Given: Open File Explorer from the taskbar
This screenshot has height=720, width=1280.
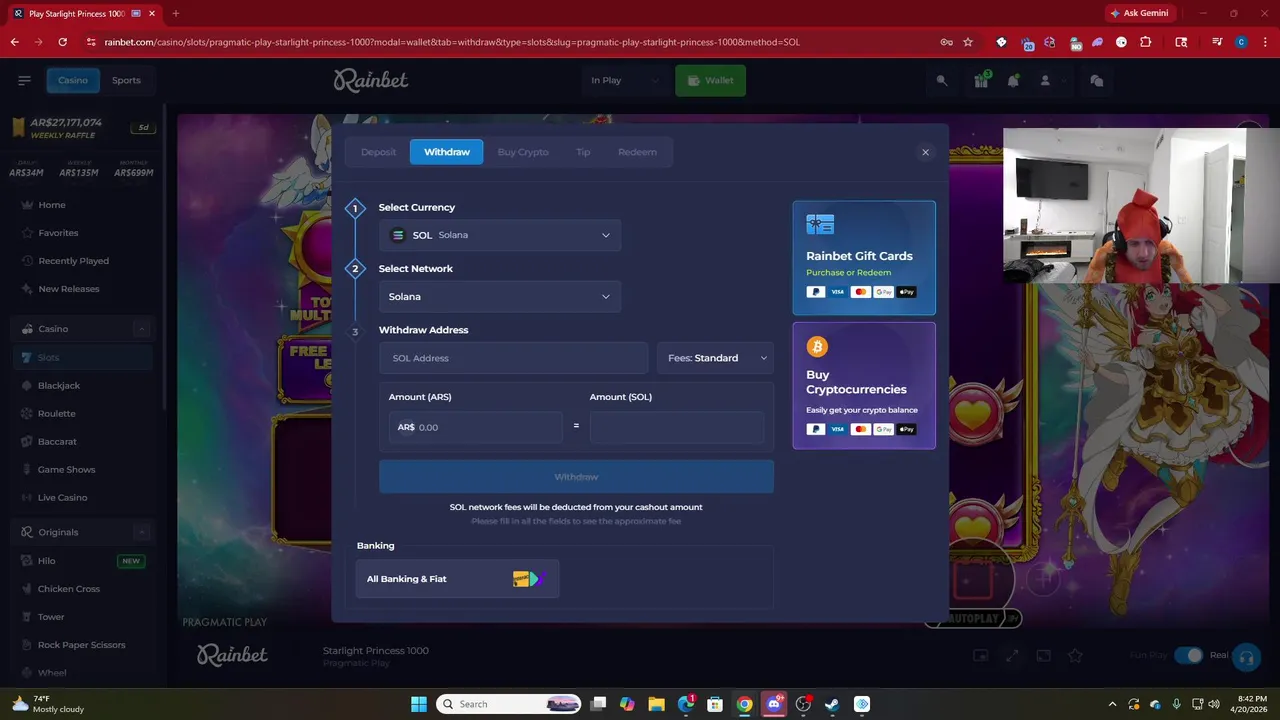Looking at the screenshot, I should (x=656, y=704).
